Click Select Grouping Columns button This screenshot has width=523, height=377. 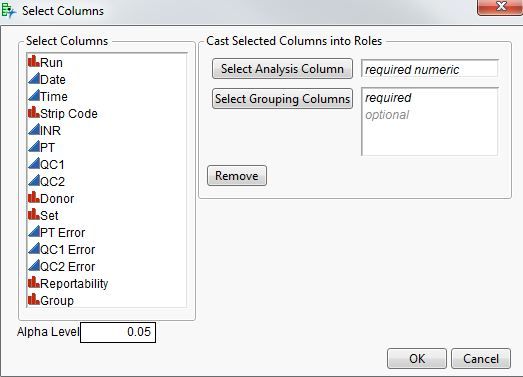click(x=282, y=98)
